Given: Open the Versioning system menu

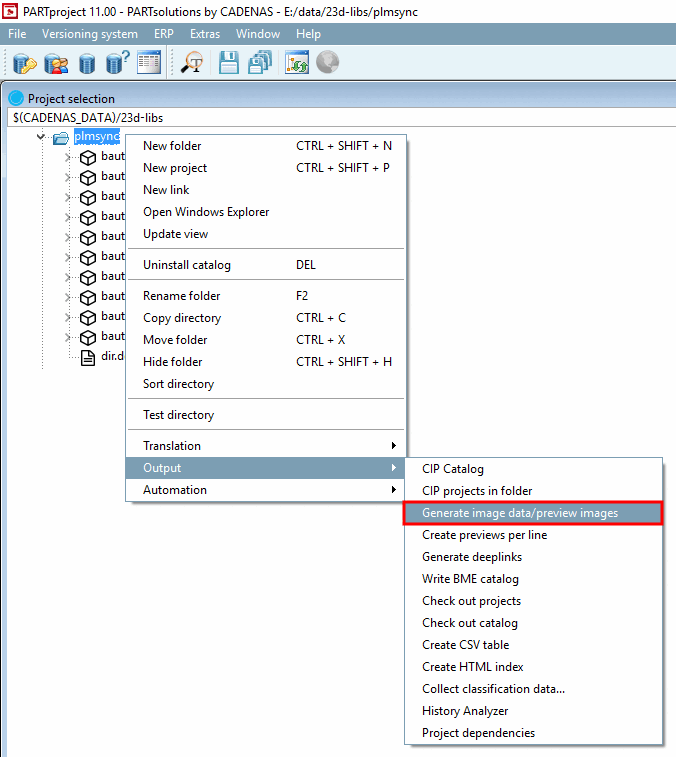Looking at the screenshot, I should coord(90,34).
